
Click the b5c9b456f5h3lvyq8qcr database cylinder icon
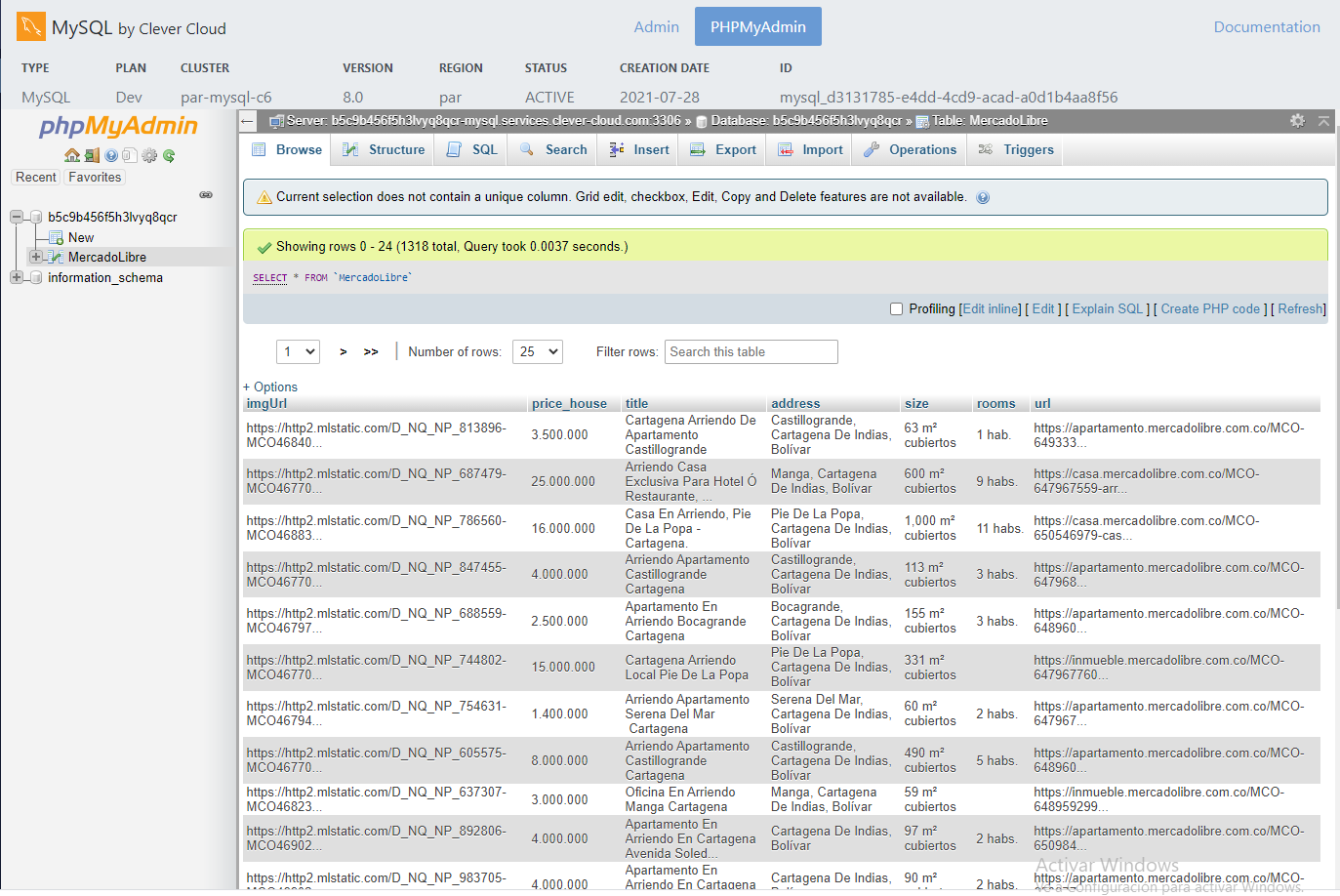[36, 217]
